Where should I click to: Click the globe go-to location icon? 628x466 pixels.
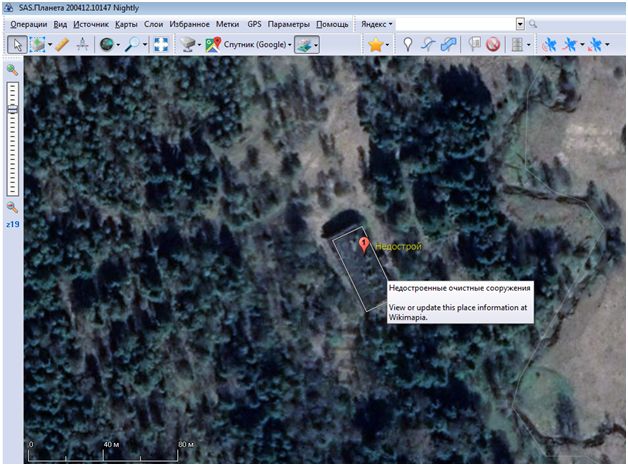coord(107,44)
